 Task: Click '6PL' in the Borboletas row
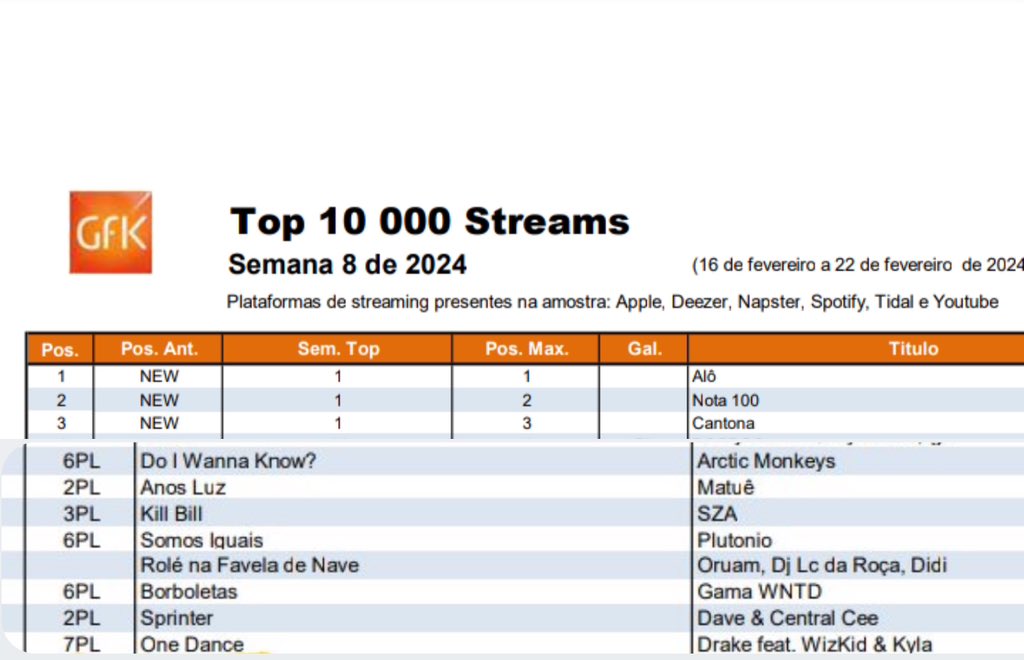pos(82,591)
